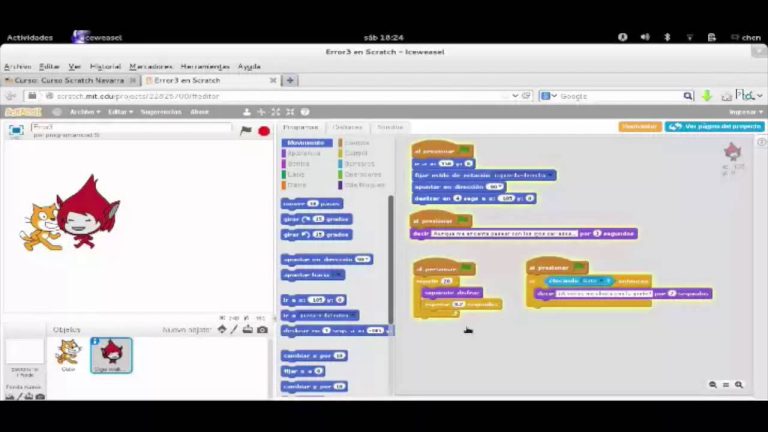Open Acerca in the Scratch toolbar
The image size is (768, 432).
[199, 112]
